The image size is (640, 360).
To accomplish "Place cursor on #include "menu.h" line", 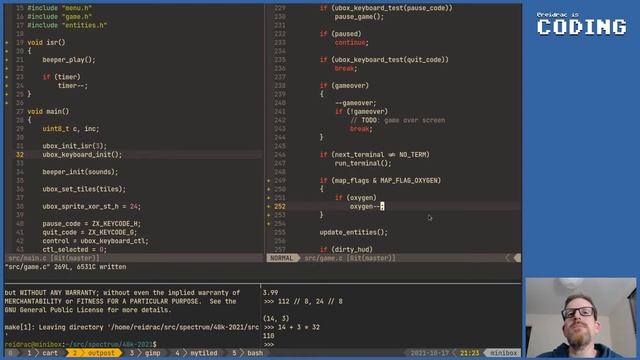I will tap(60, 8).
